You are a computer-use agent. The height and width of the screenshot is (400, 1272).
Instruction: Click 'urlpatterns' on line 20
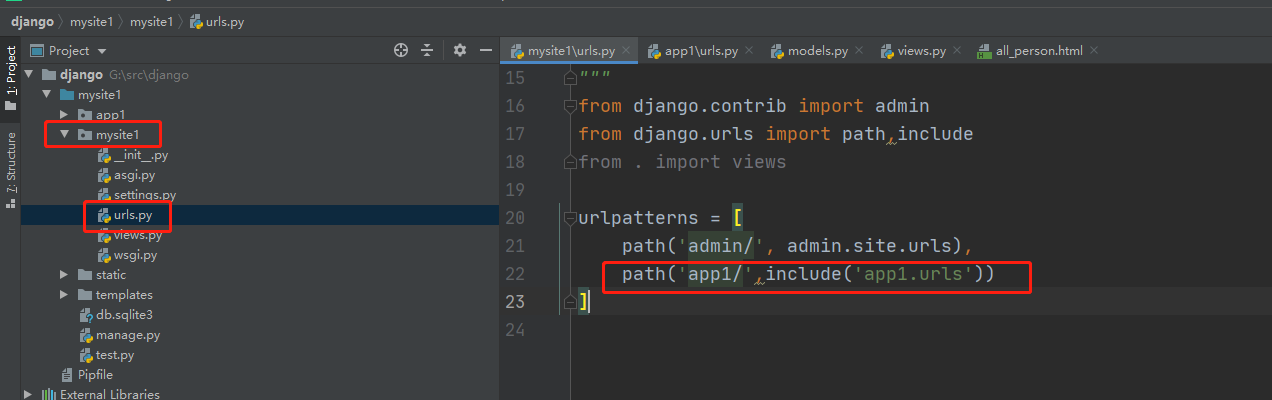point(638,218)
